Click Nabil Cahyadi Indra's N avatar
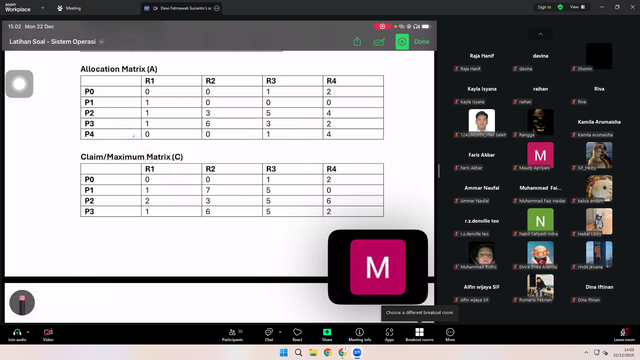 point(540,221)
